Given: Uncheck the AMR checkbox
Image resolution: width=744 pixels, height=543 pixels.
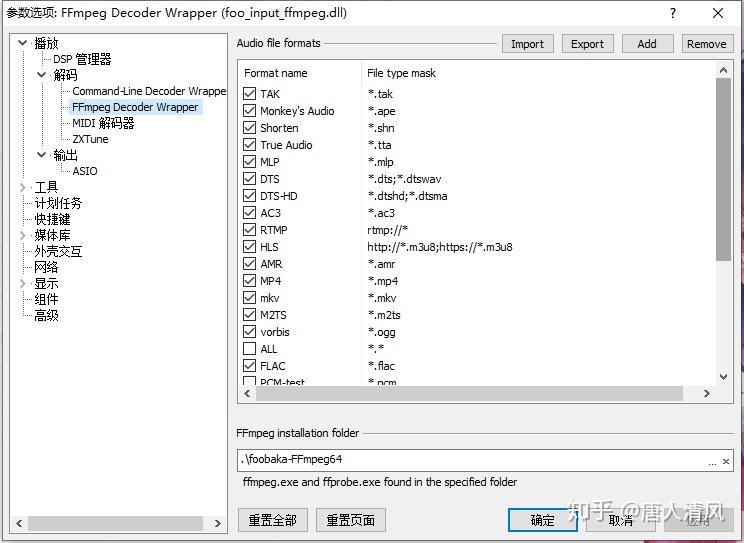Looking at the screenshot, I should tap(250, 263).
